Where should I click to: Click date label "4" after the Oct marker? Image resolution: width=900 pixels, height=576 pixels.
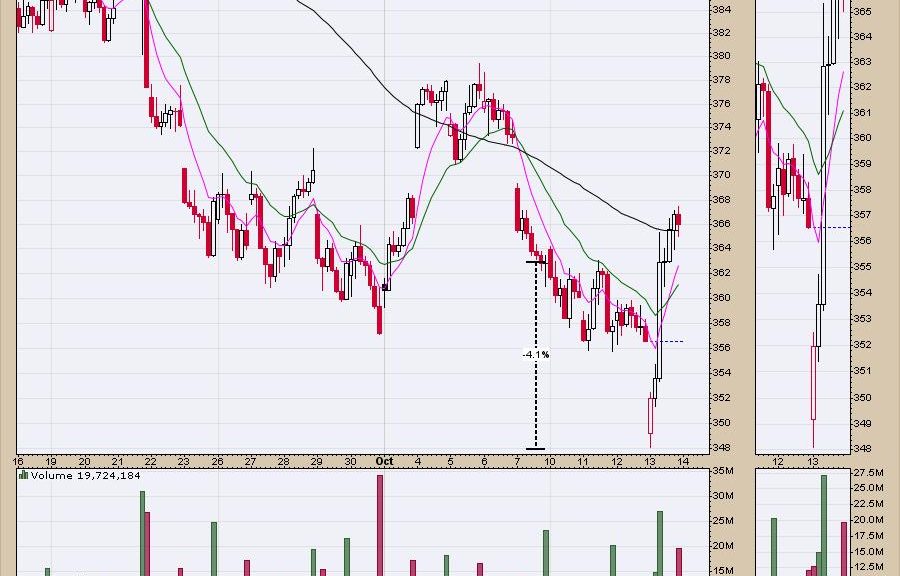click(418, 461)
